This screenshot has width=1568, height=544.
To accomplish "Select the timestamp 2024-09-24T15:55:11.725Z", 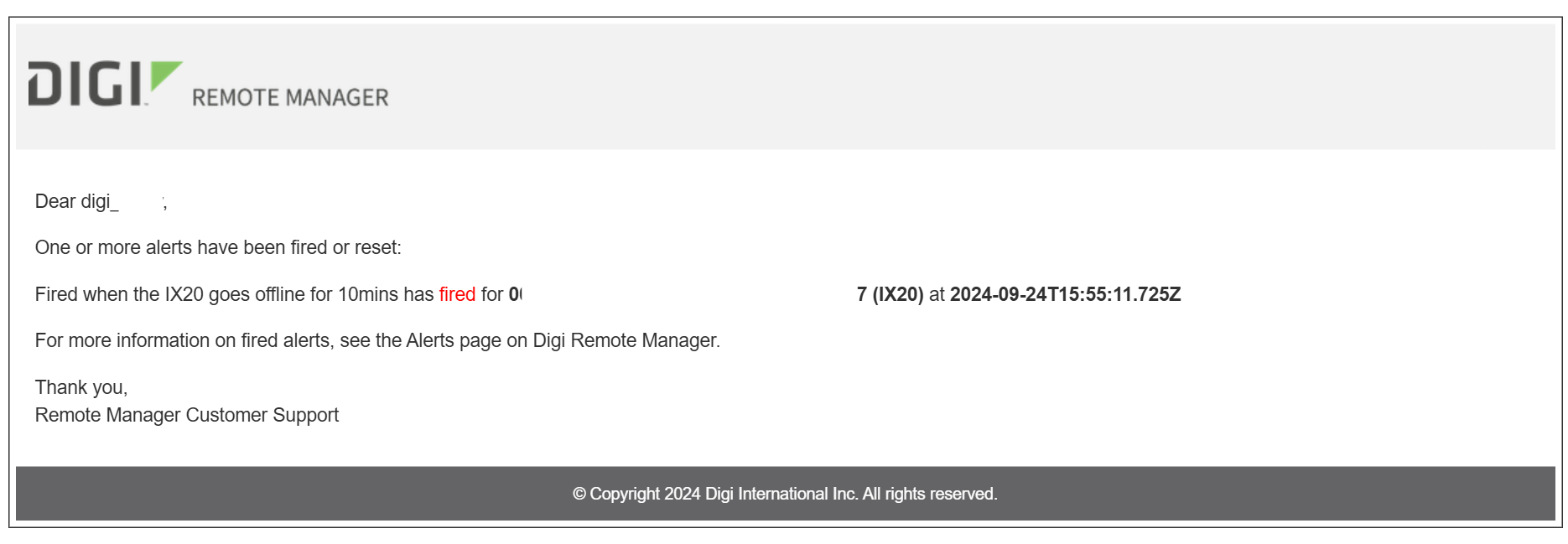I will coord(1065,294).
